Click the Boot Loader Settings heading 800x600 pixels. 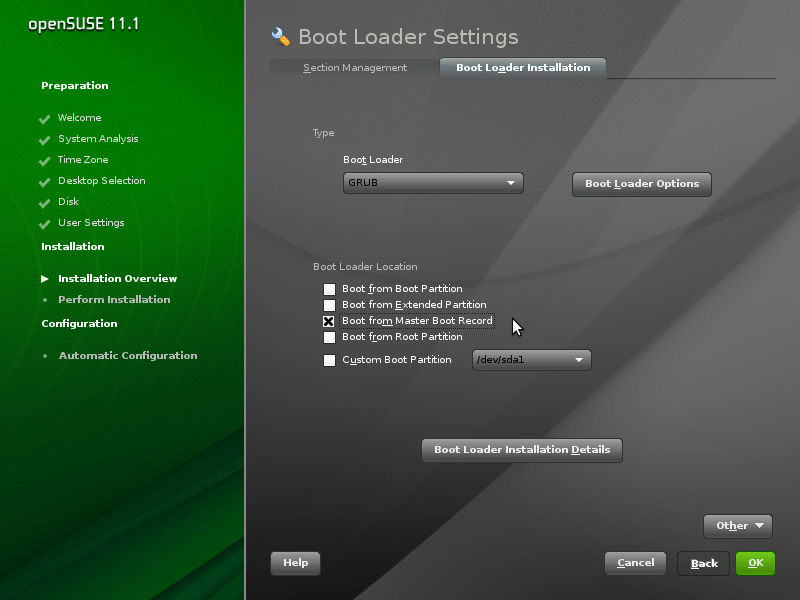408,37
